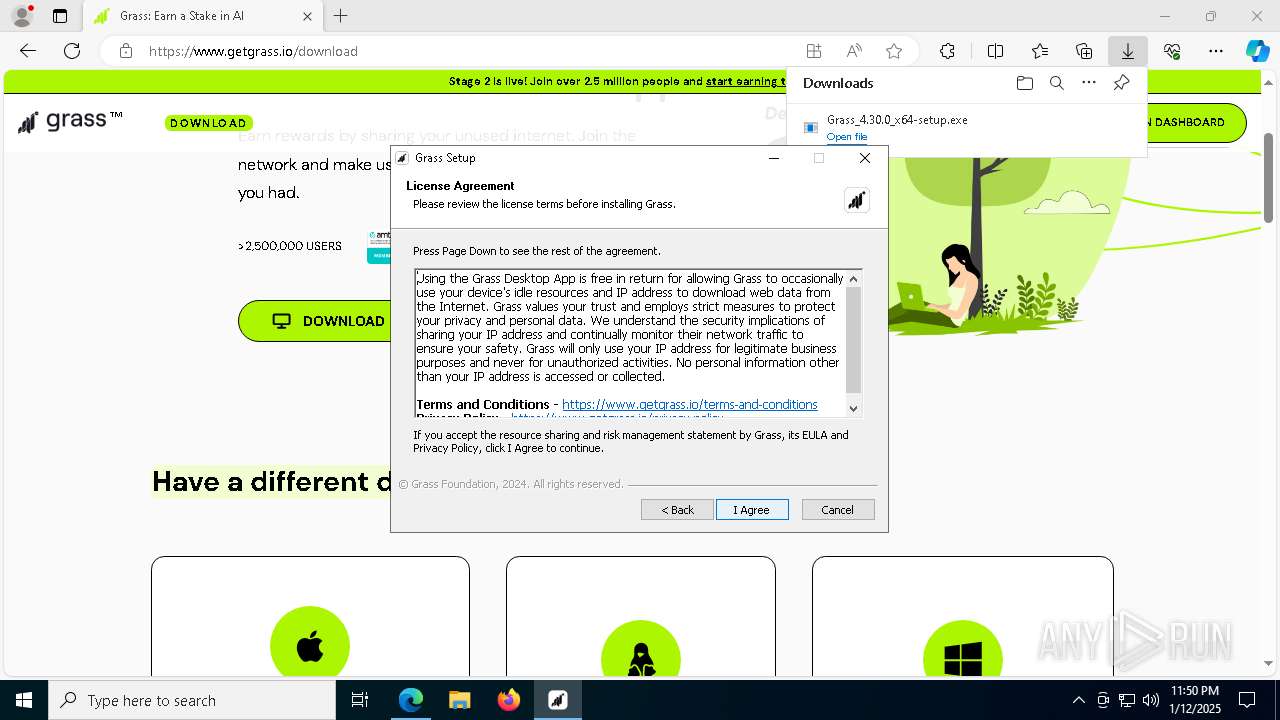
Task: Click the Back button in Grass Setup
Action: [677, 510]
